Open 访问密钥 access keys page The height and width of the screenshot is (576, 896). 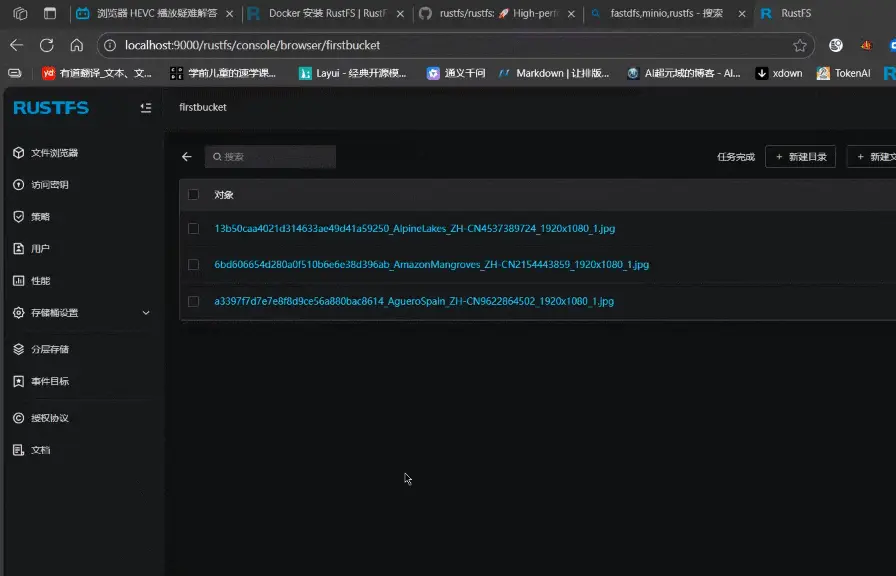pos(49,185)
